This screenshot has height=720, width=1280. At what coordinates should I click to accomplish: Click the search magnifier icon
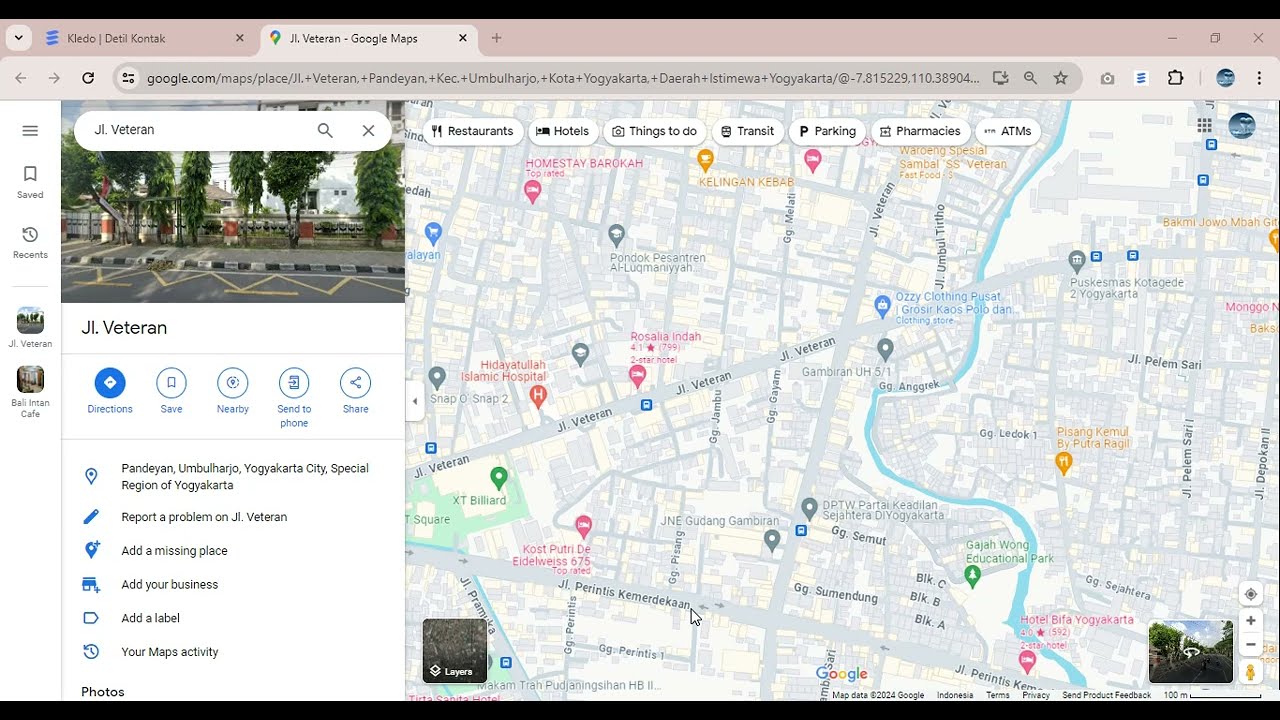[x=325, y=130]
